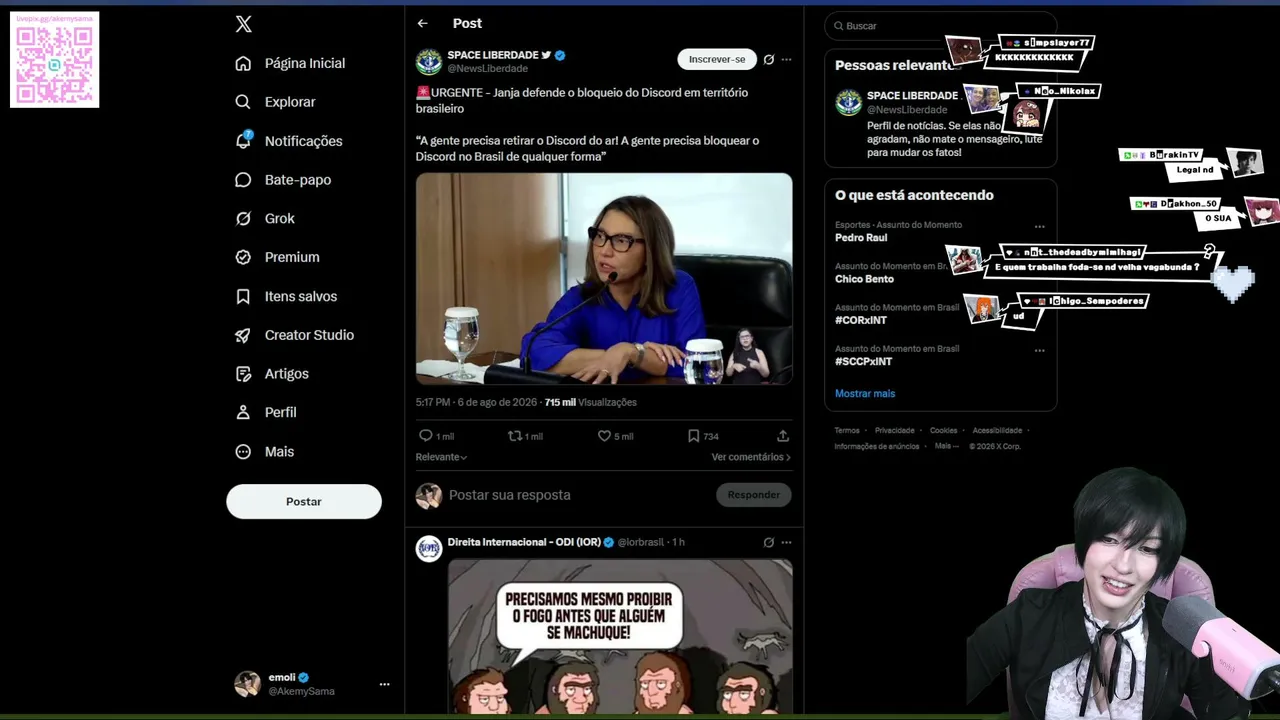The image size is (1280, 720).
Task: Open SPACE LIBERDADE avatar on the post
Action: click(429, 61)
